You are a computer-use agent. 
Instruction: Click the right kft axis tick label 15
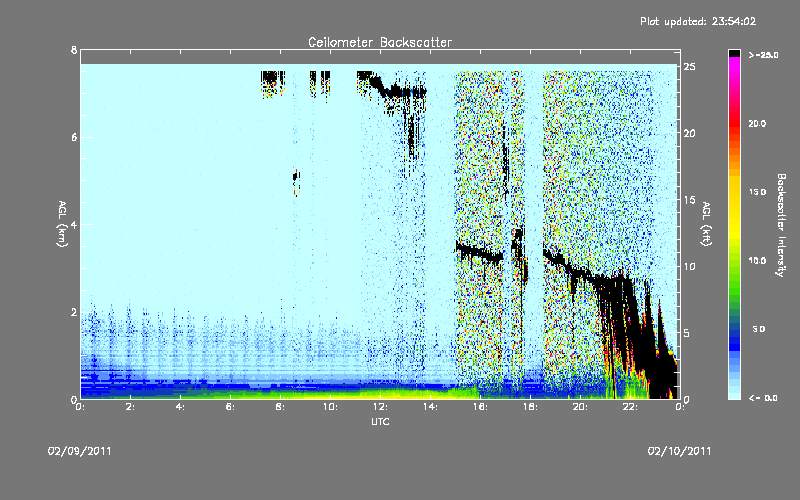pyautogui.click(x=690, y=200)
